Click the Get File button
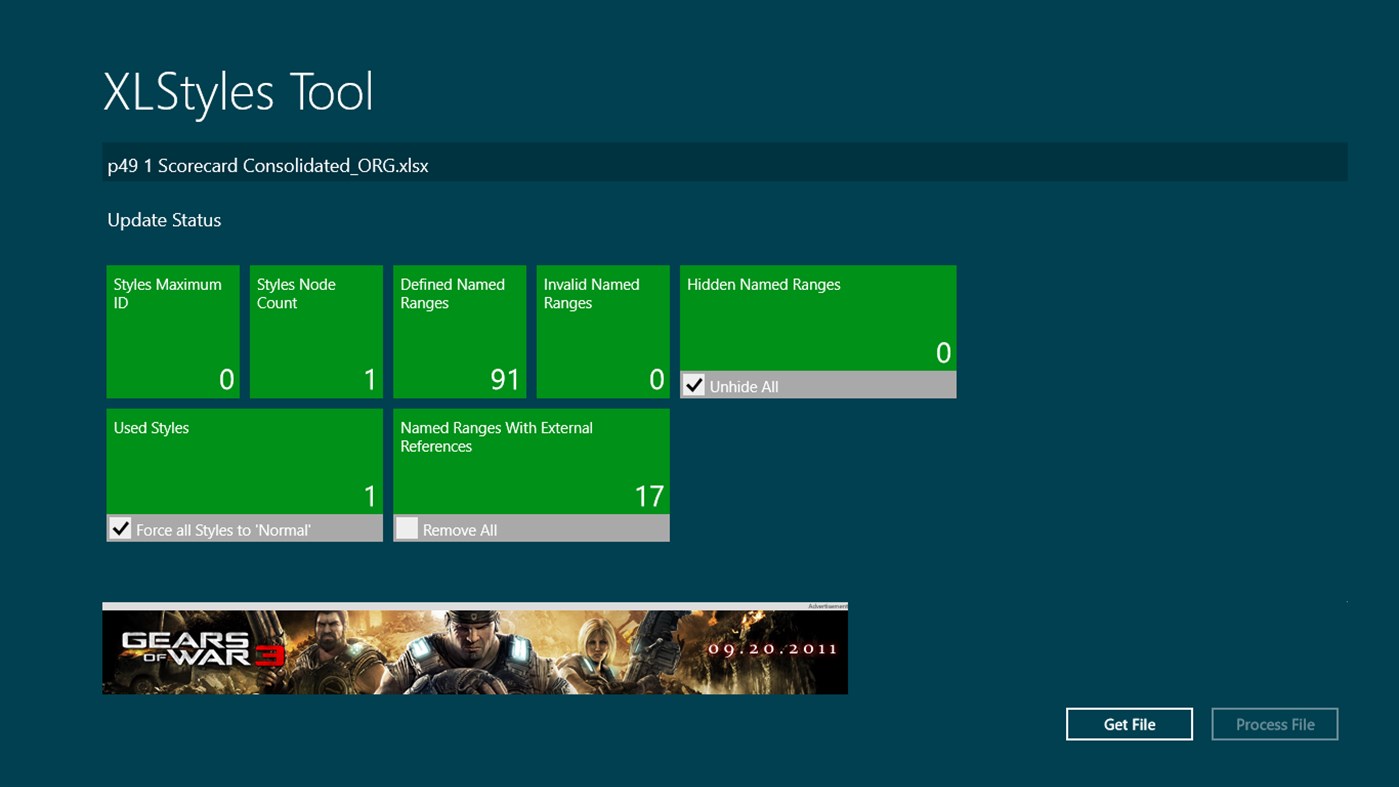 click(1128, 724)
